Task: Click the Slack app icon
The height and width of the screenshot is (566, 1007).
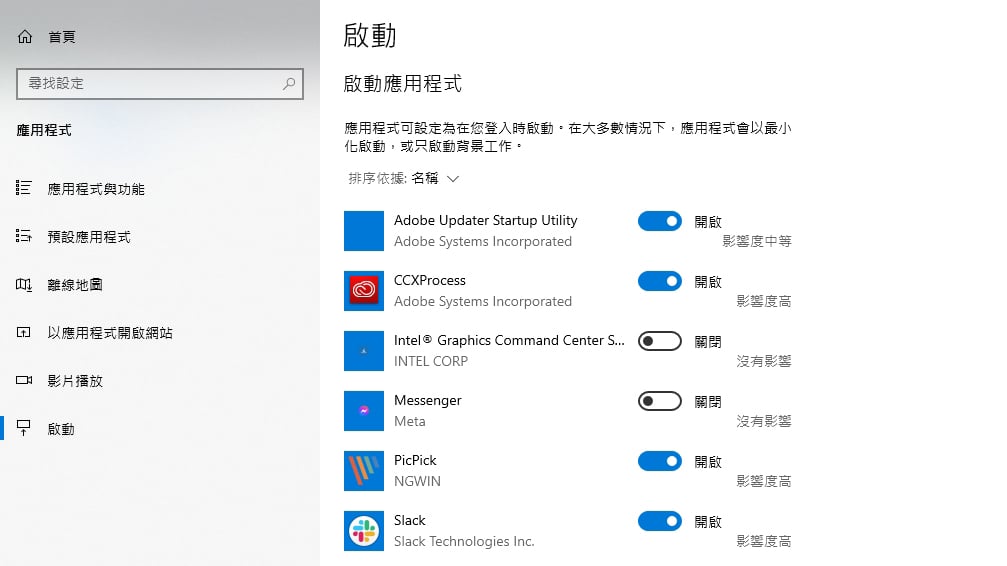Action: click(363, 531)
